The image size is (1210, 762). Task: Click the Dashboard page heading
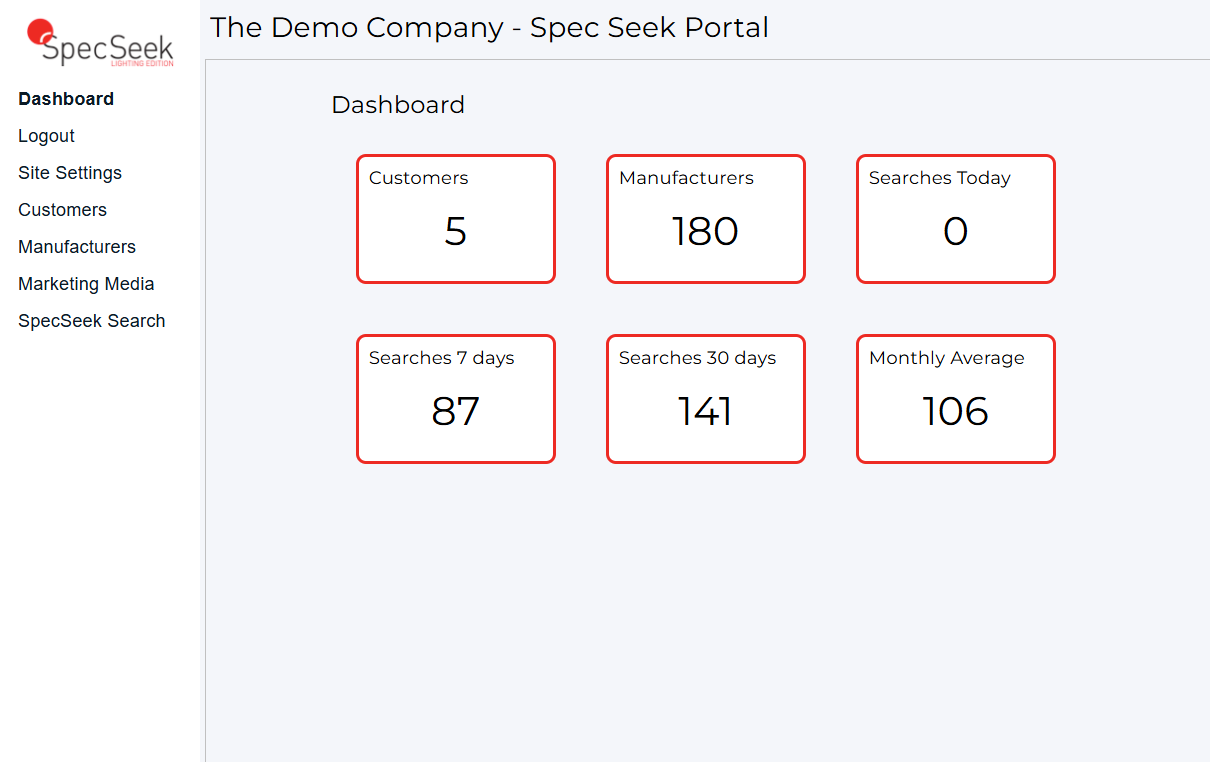(398, 105)
